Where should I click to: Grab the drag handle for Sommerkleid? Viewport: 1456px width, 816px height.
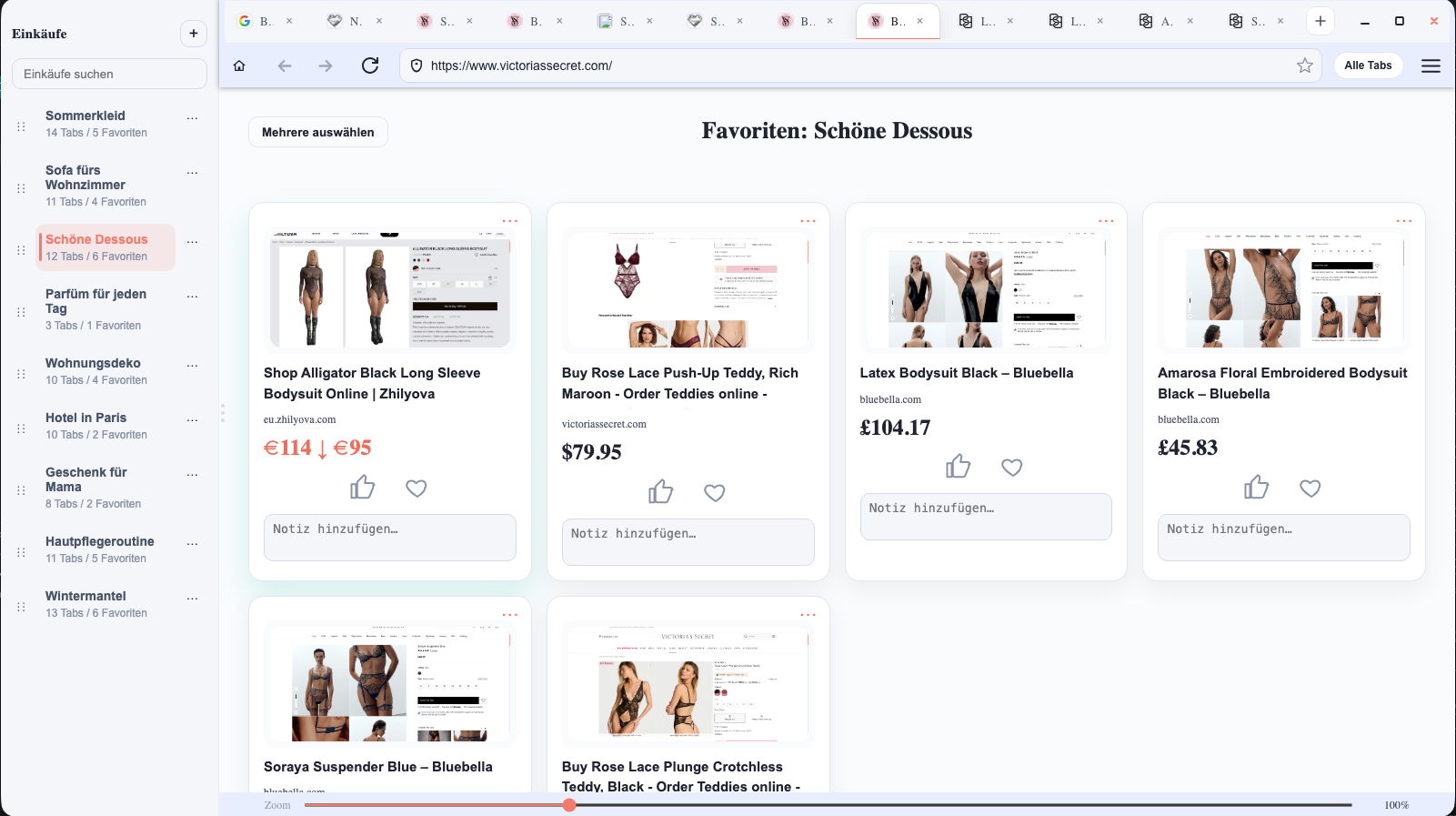pos(21,126)
